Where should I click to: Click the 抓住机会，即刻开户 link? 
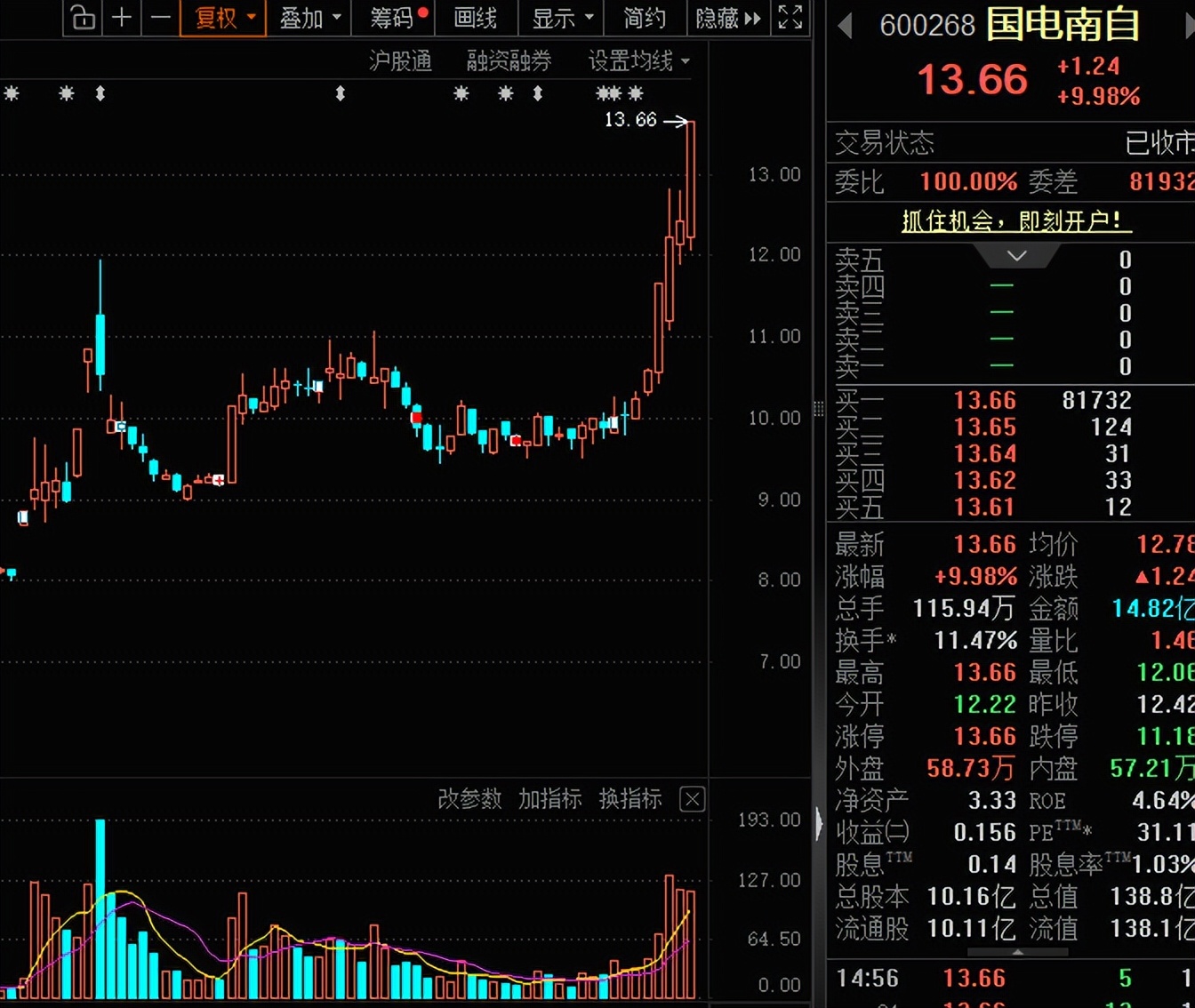click(x=1016, y=220)
